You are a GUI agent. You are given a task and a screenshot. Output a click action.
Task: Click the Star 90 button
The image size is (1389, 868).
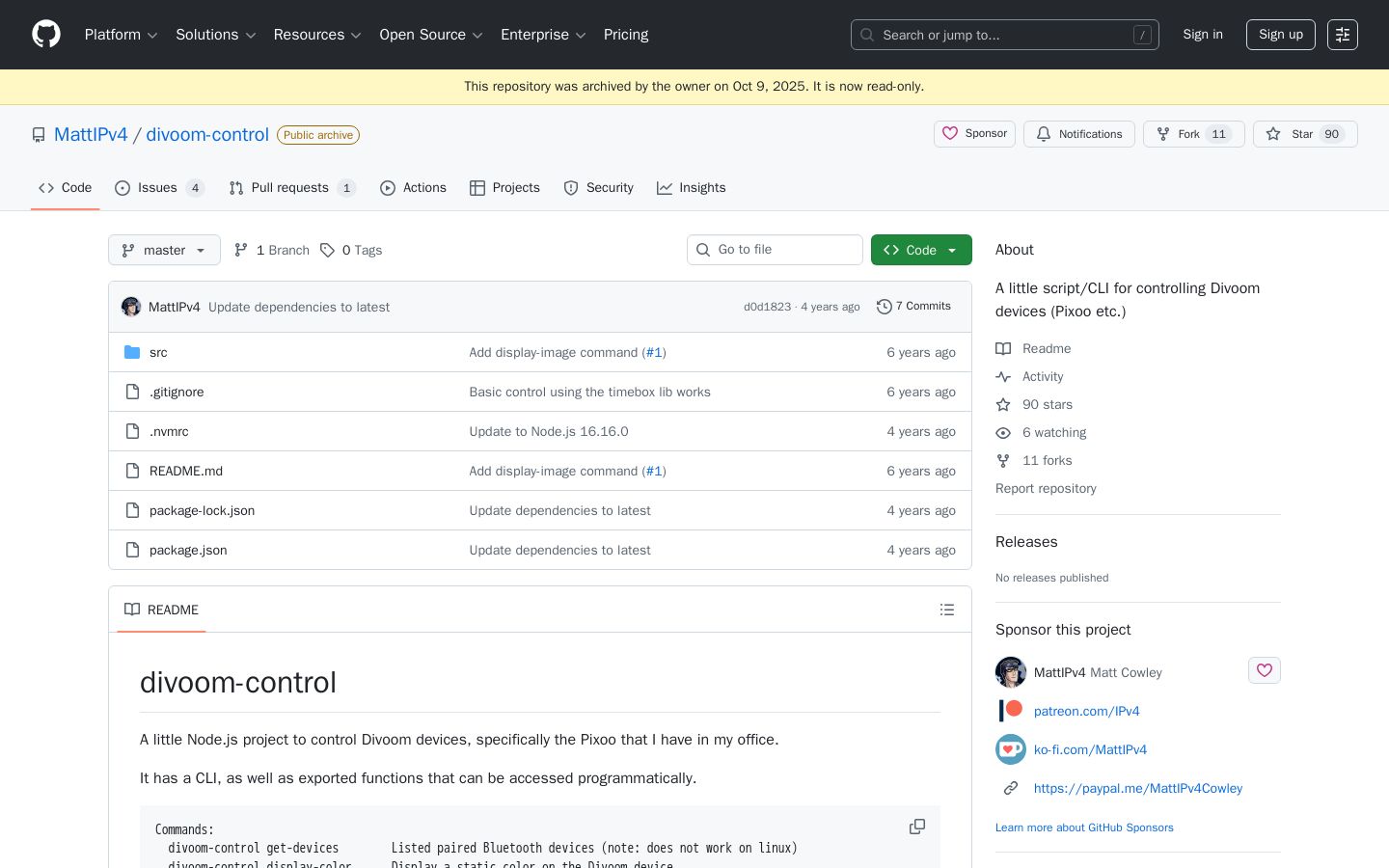(1305, 134)
